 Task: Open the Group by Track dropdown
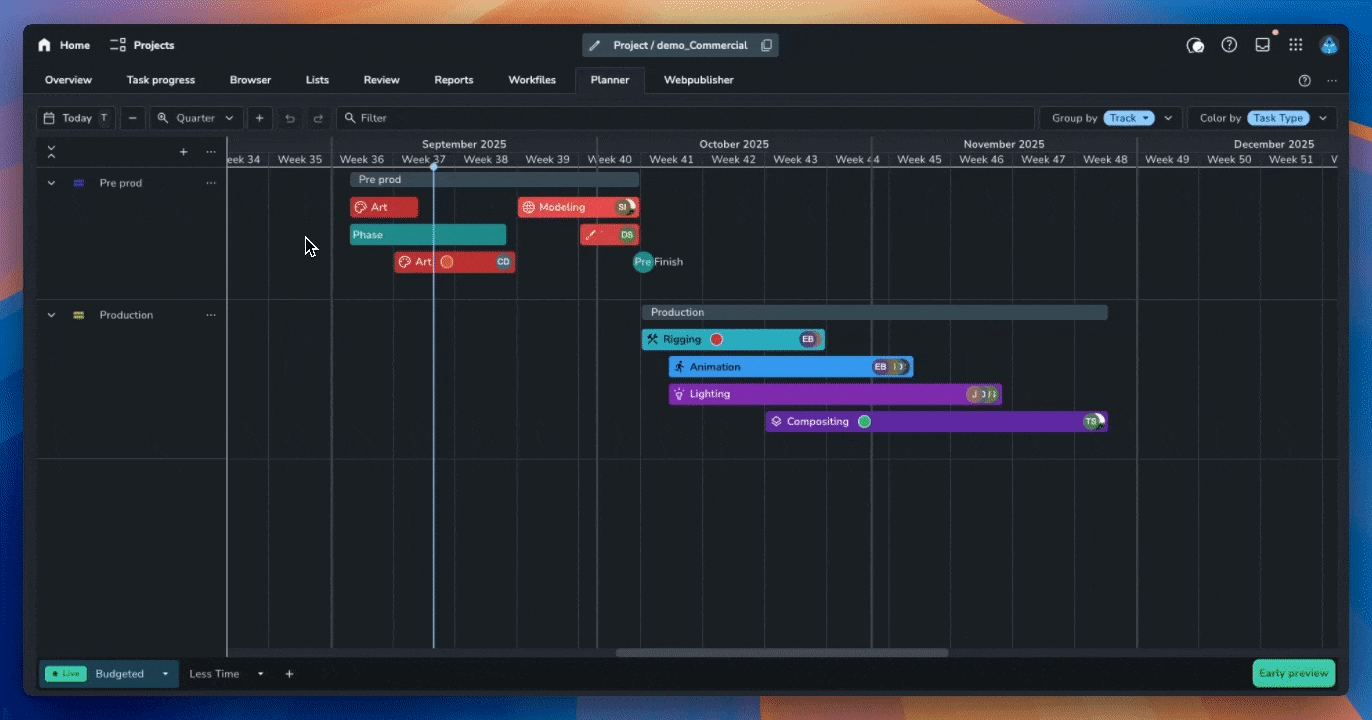coord(1129,118)
